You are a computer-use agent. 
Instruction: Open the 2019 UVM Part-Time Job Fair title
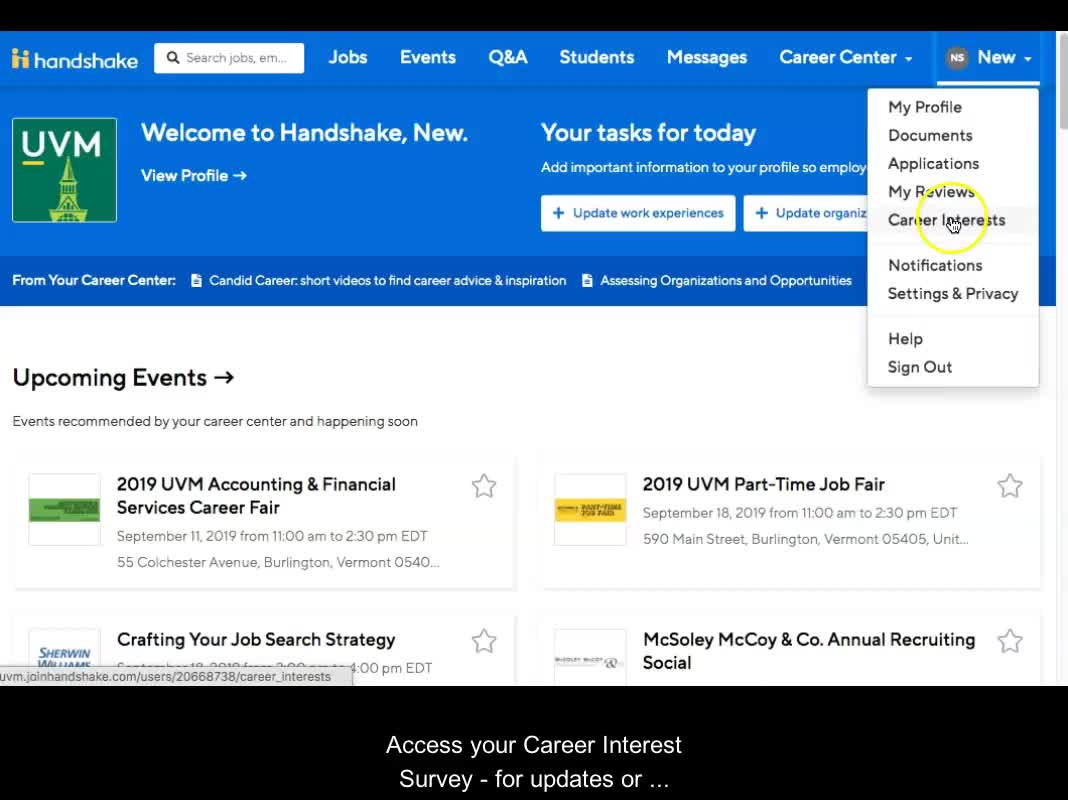pos(764,485)
